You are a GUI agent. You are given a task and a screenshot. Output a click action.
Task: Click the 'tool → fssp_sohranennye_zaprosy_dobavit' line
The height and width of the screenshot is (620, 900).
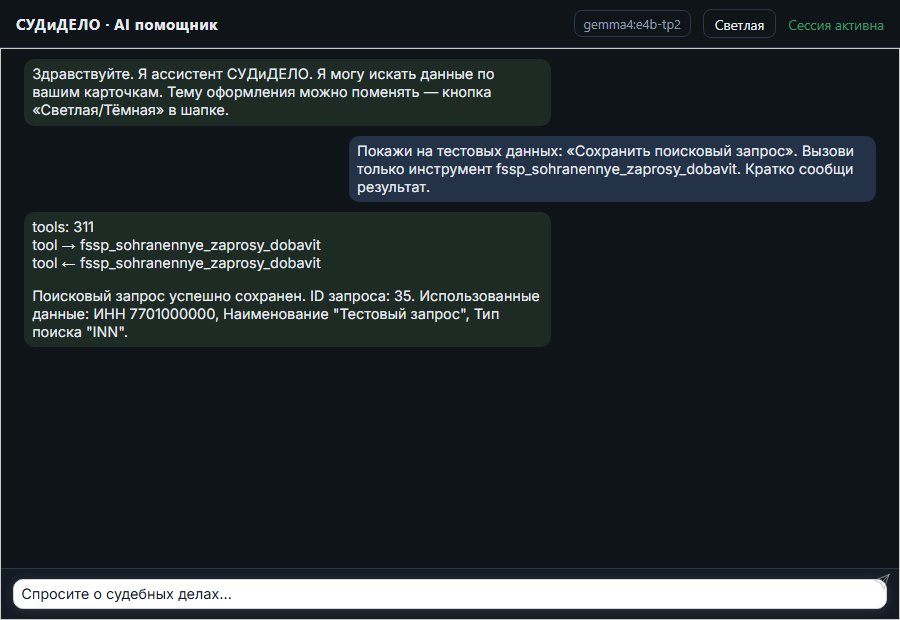coord(176,245)
